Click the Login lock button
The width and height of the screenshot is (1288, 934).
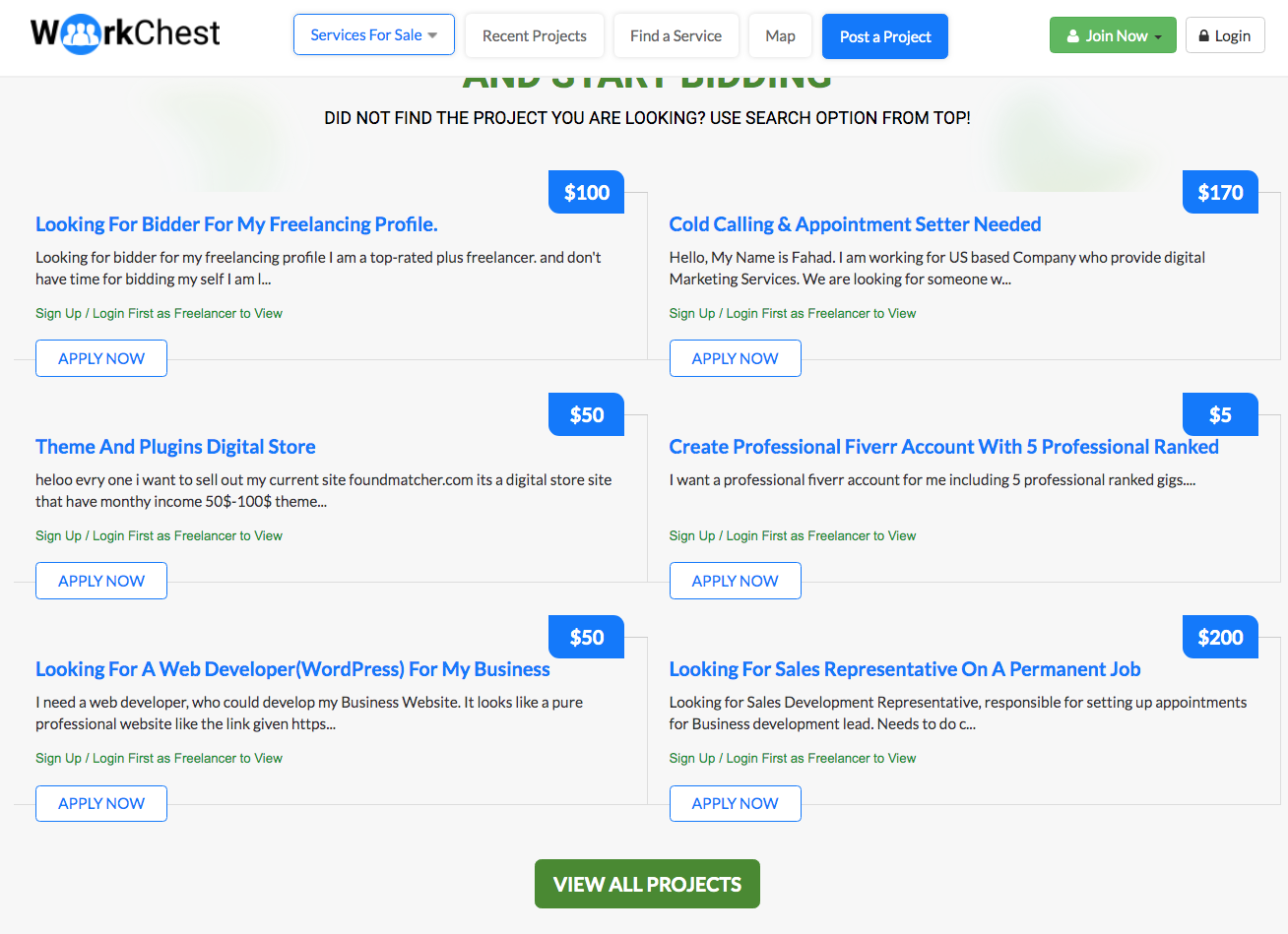click(x=1224, y=36)
